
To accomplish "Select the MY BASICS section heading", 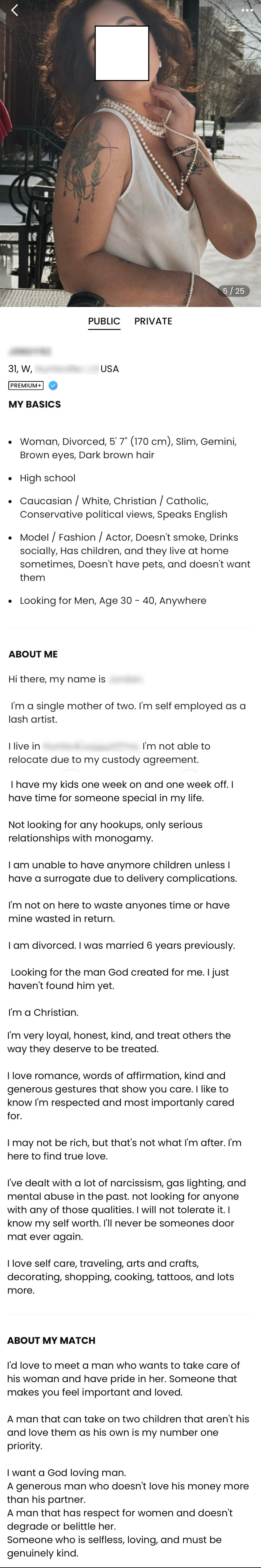I will pos(35,404).
